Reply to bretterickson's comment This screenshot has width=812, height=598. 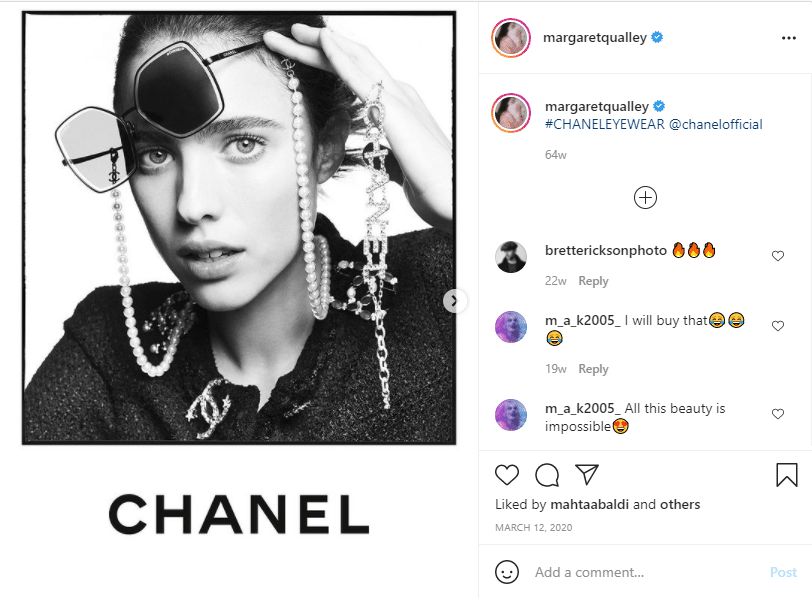594,281
